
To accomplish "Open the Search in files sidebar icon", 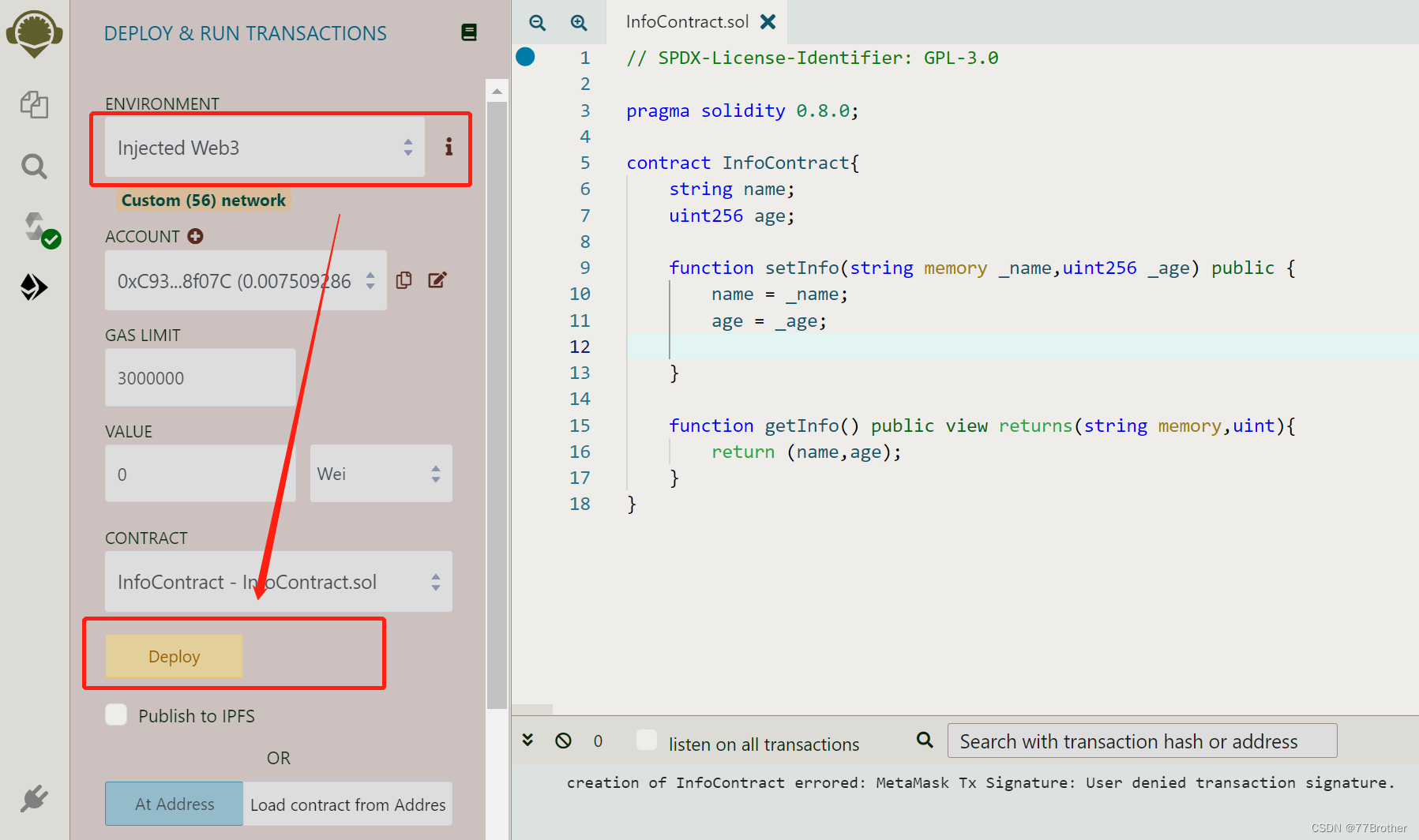I will [x=34, y=167].
